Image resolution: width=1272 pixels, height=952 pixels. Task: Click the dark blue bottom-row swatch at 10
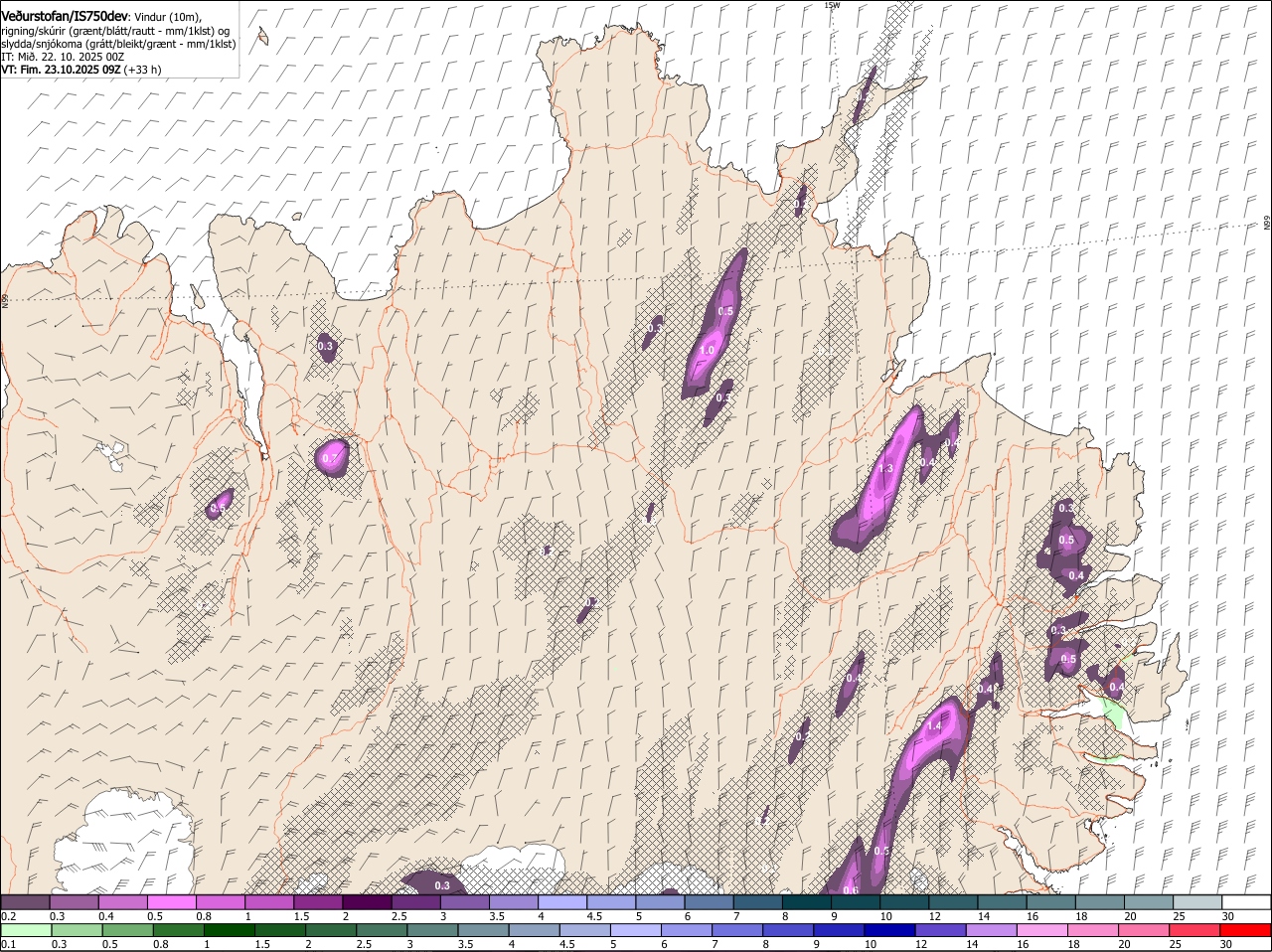coord(889,930)
